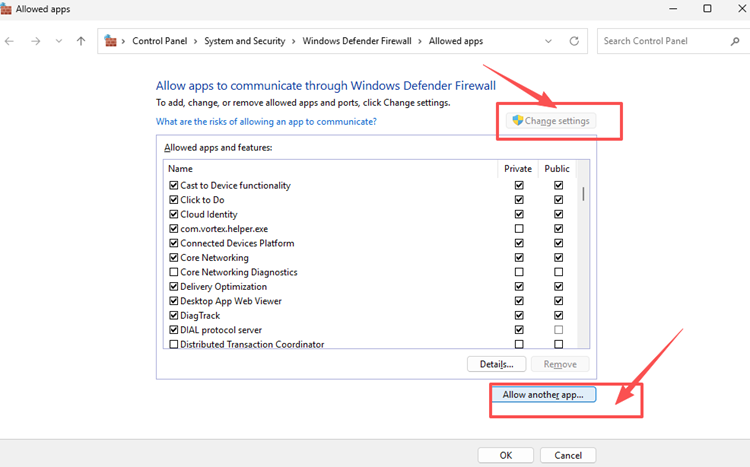The image size is (750, 467).
Task: Toggle Private checkbox for Click to Do
Action: pos(519,200)
